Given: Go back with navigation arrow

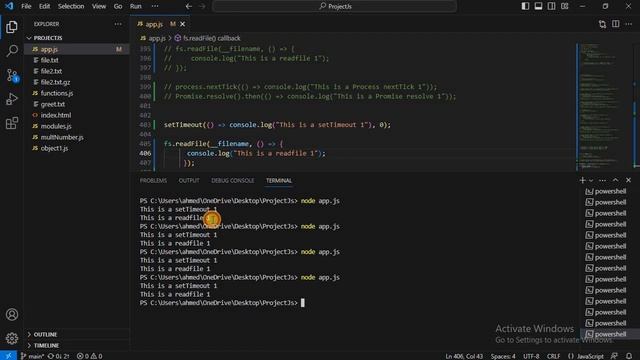Looking at the screenshot, I should coord(189,6).
